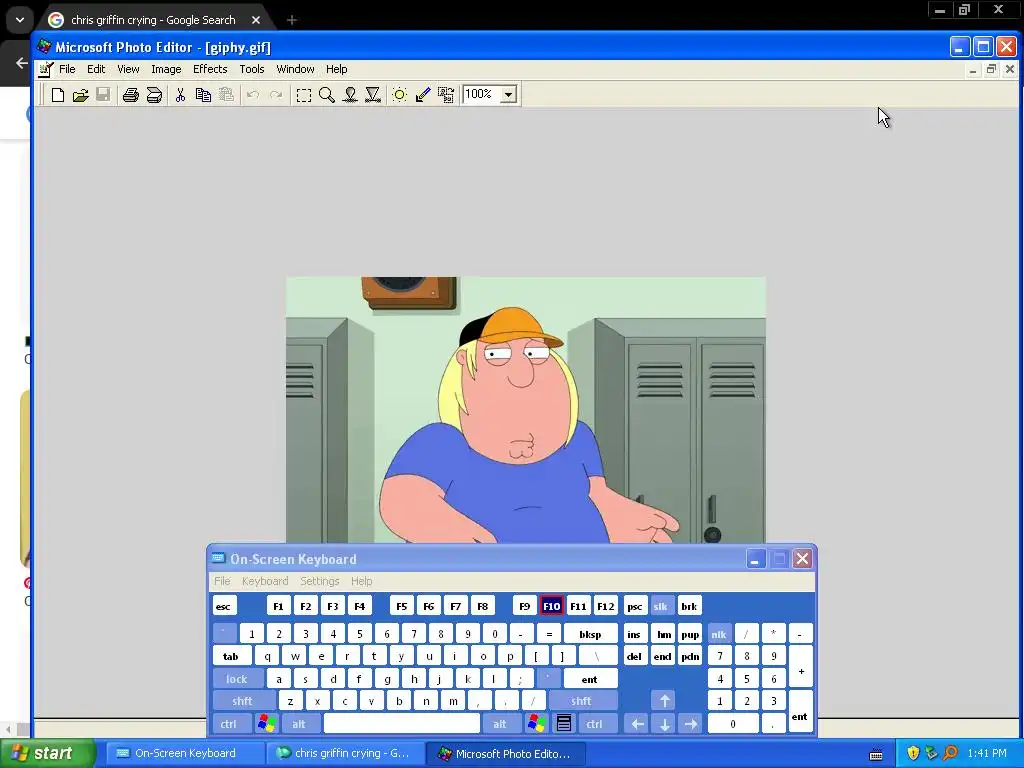Screen dimensions: 1024x768
Task: Select the chris griffin crying browser tab
Action: coord(154,20)
